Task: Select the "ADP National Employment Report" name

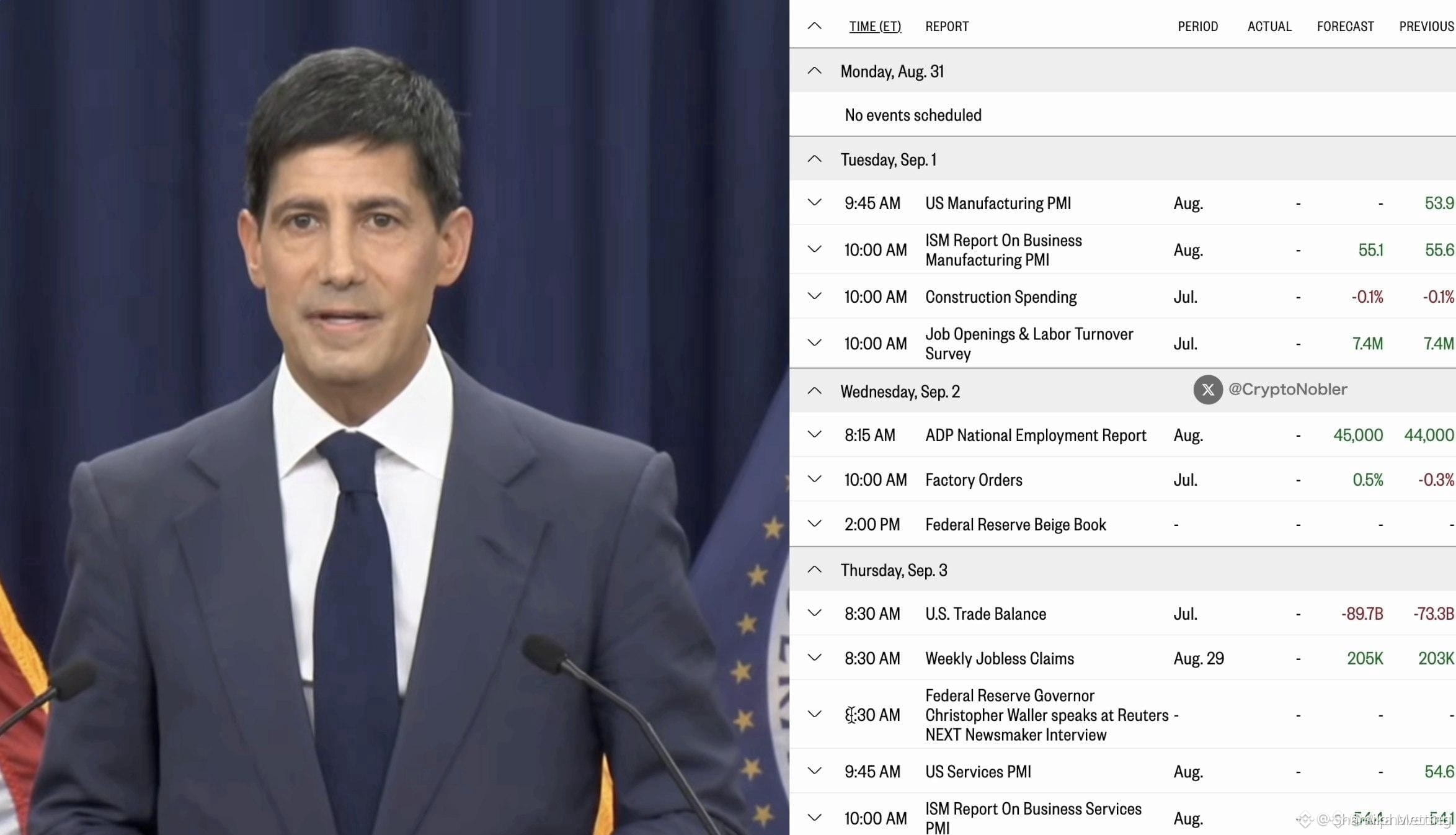Action: click(1036, 435)
